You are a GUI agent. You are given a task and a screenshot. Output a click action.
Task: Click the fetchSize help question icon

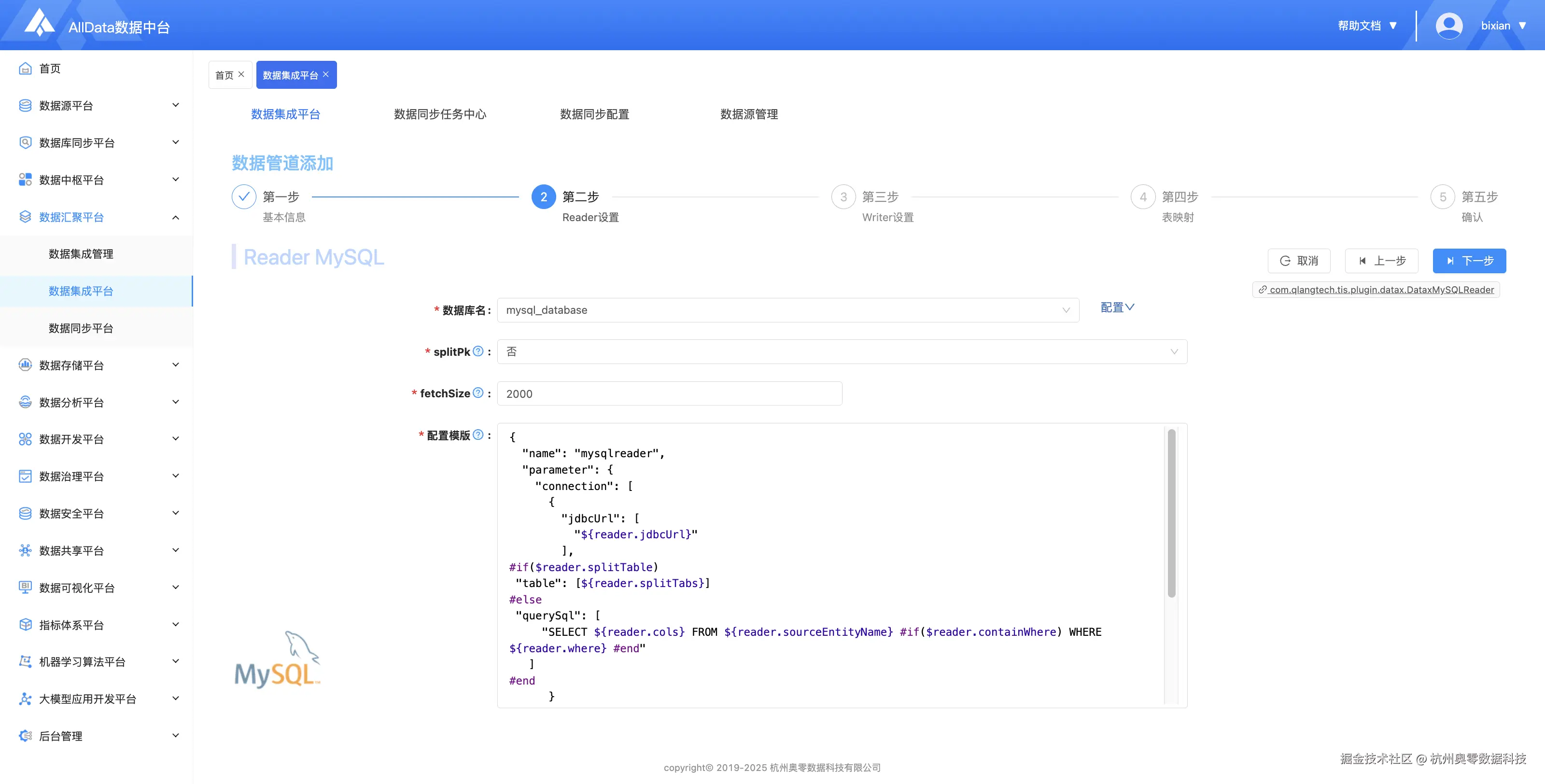(x=478, y=392)
